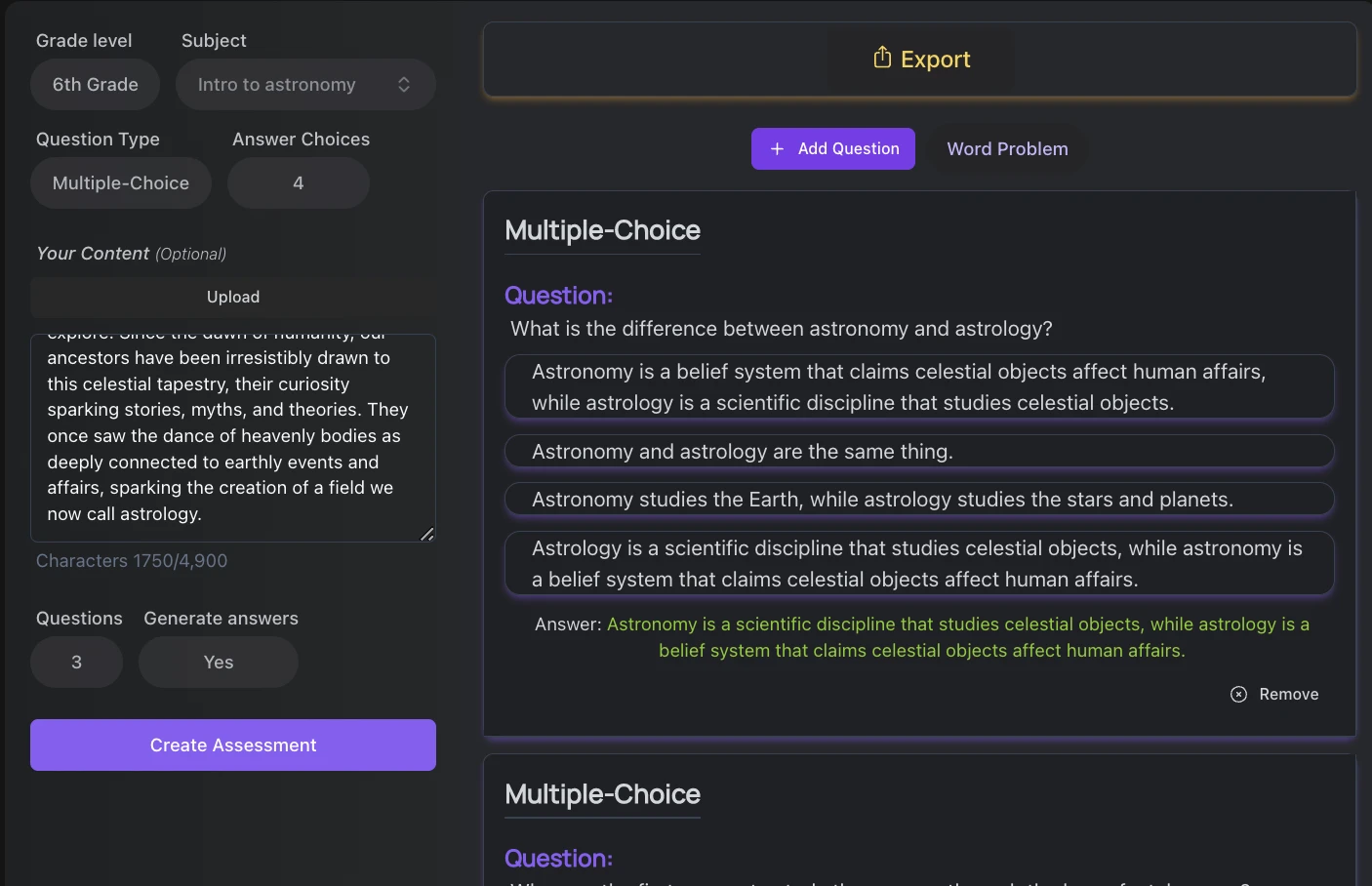Click the Create Assessment button
This screenshot has width=1372, height=886.
pos(233,745)
